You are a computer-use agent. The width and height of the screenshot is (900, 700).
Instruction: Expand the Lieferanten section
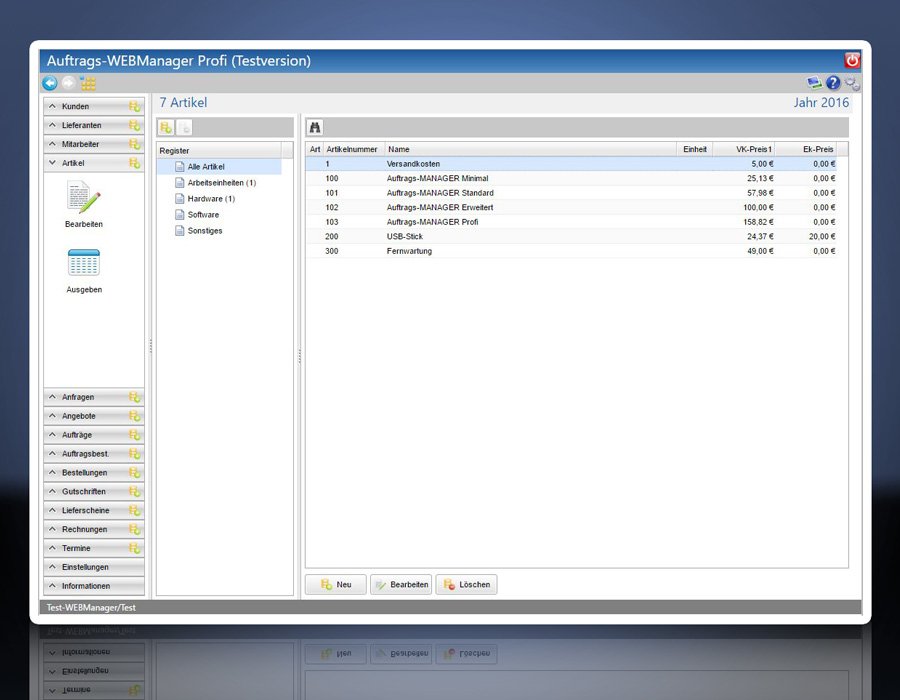(94, 125)
